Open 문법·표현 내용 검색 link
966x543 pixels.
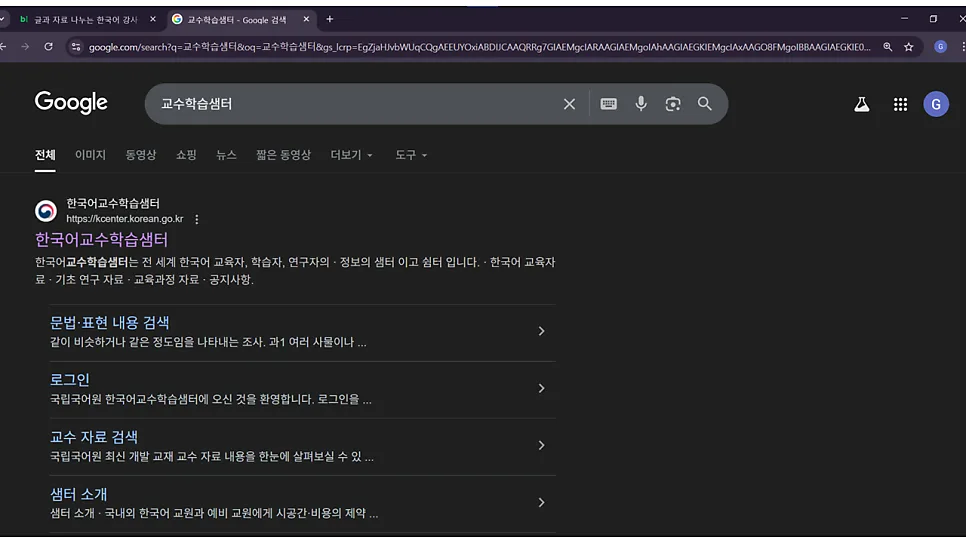(110, 322)
